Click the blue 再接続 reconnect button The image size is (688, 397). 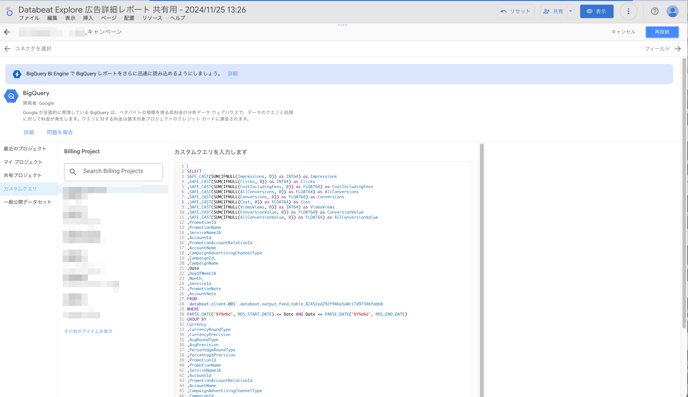tap(662, 32)
